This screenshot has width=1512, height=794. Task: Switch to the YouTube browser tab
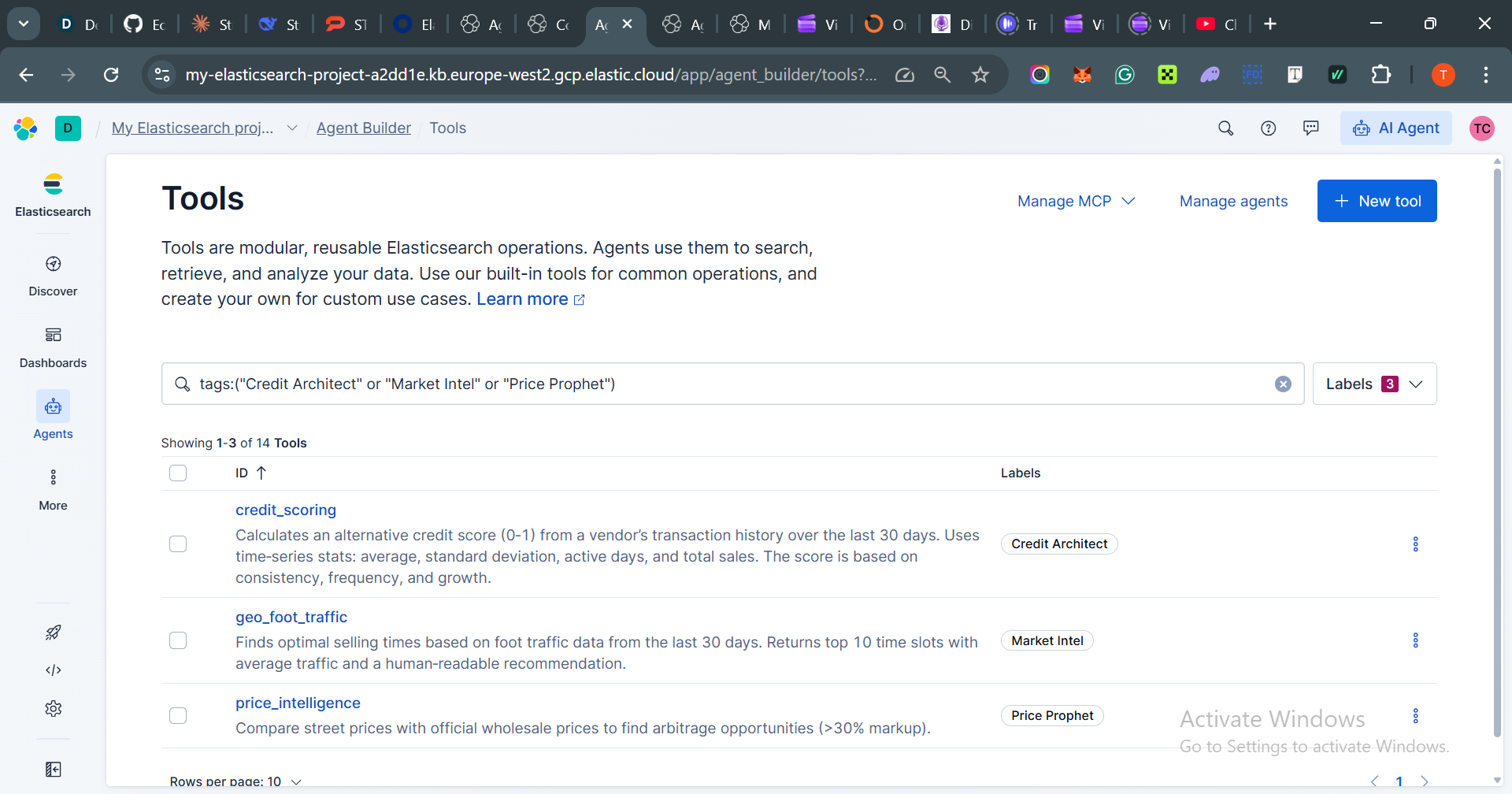tap(1217, 24)
